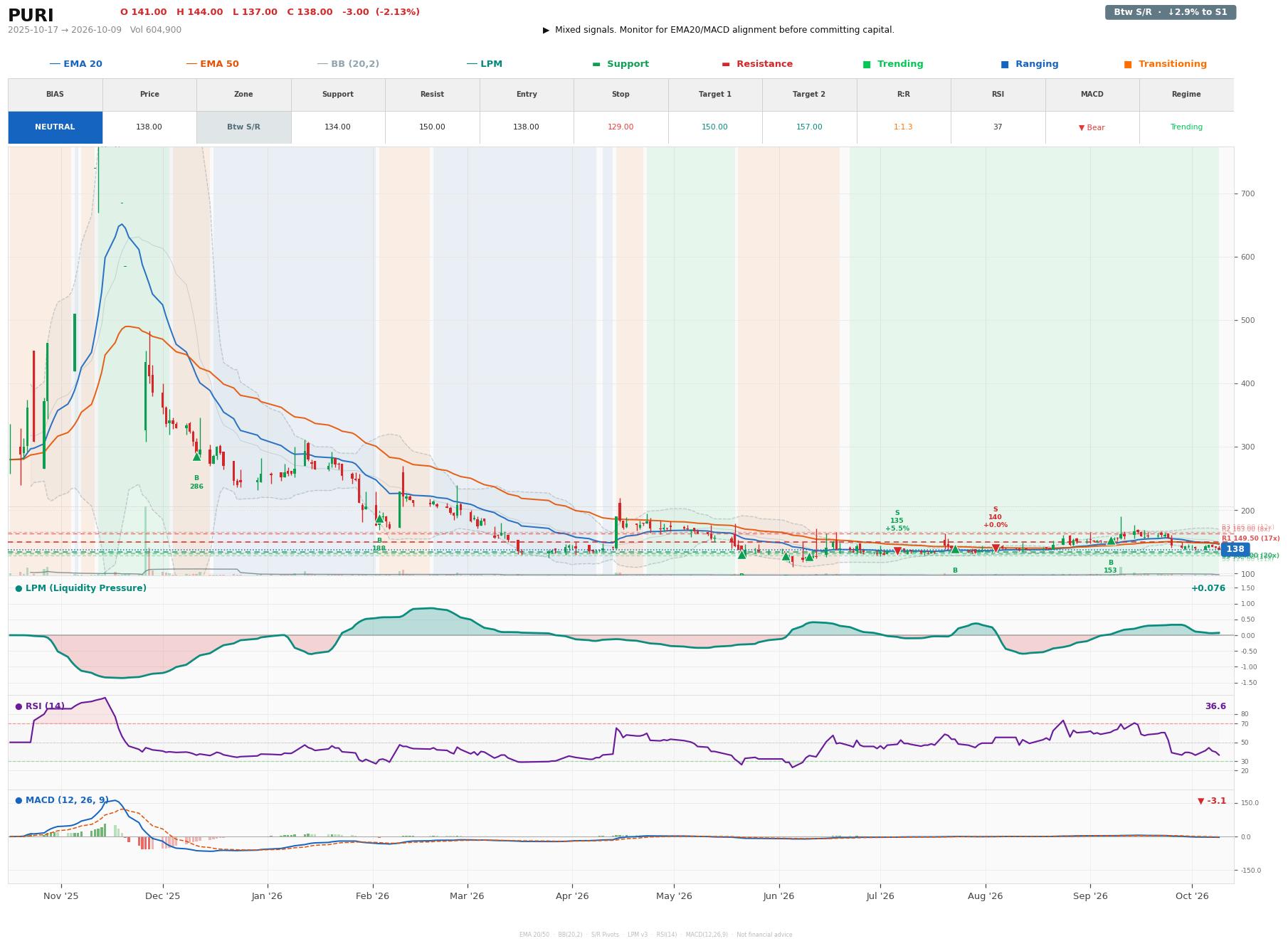The image size is (1288, 946).
Task: Click the current price tag 138
Action: [1235, 549]
